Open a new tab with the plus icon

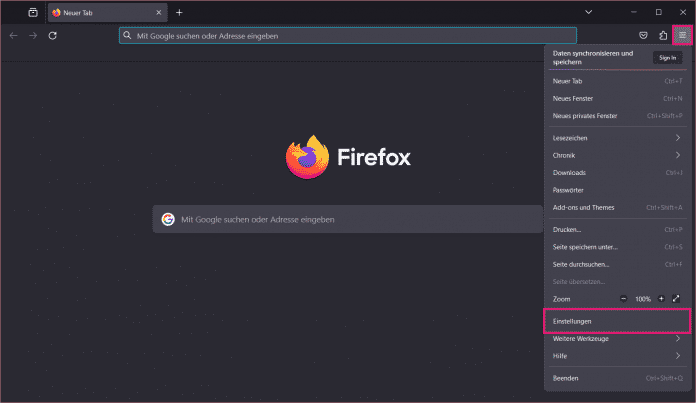[x=179, y=12]
